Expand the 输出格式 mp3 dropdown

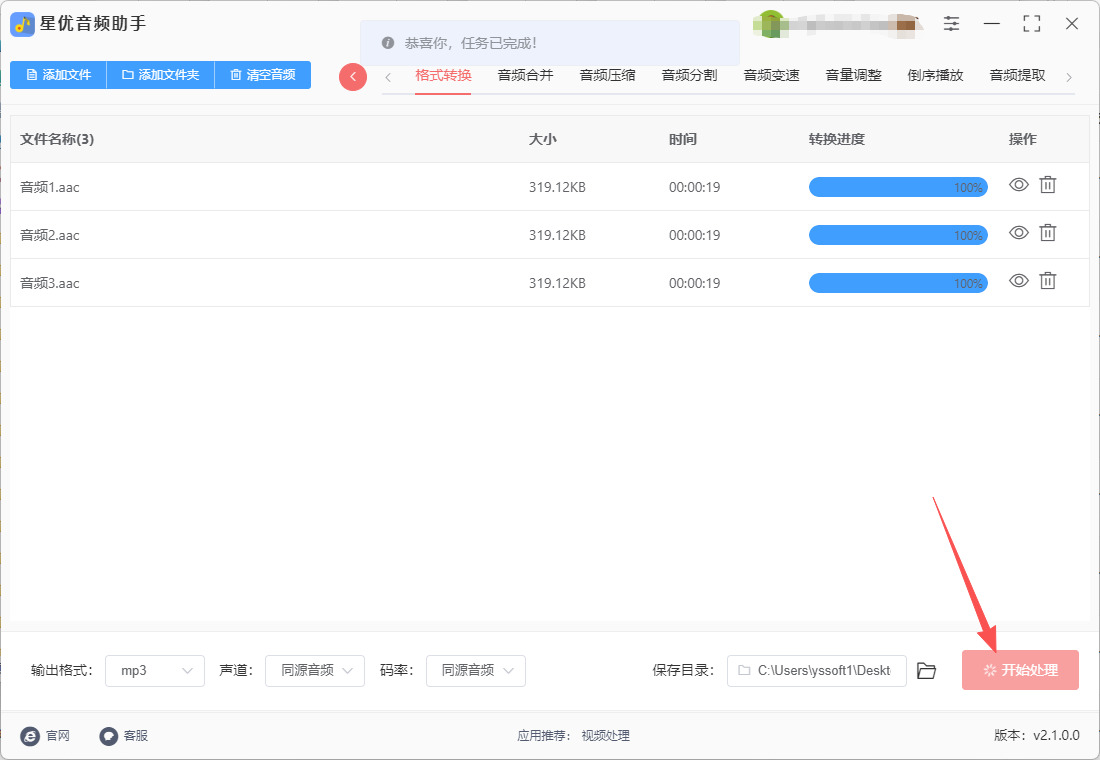(x=155, y=671)
